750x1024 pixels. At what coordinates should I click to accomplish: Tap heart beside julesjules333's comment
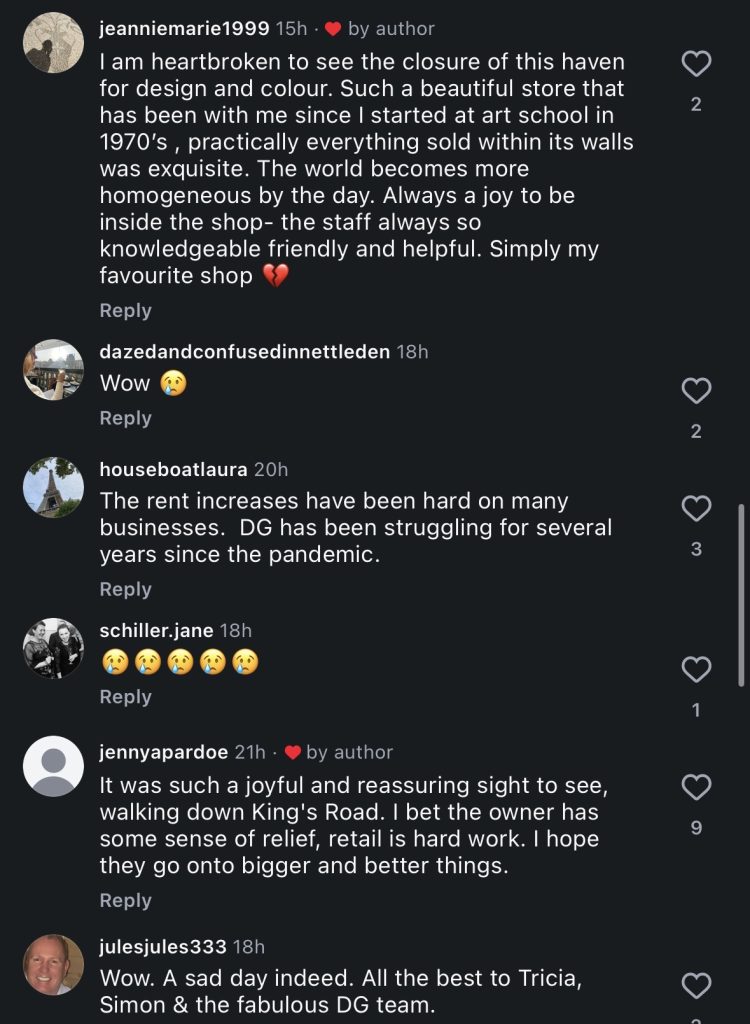(696, 985)
